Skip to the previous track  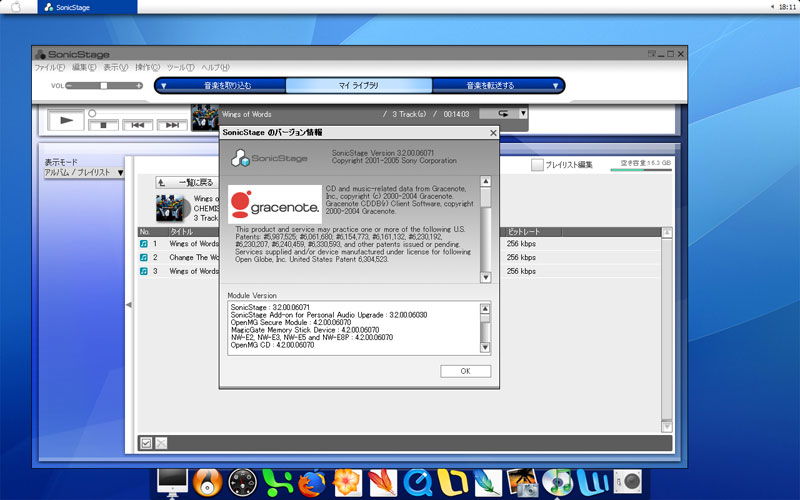coord(137,125)
